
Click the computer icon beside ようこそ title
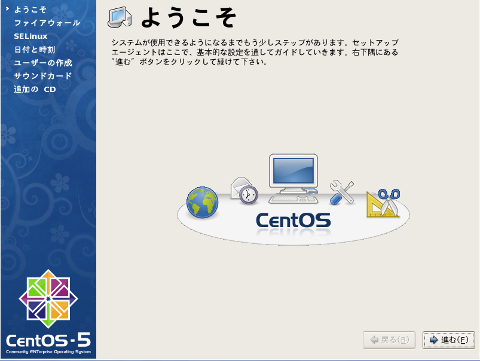[120, 17]
